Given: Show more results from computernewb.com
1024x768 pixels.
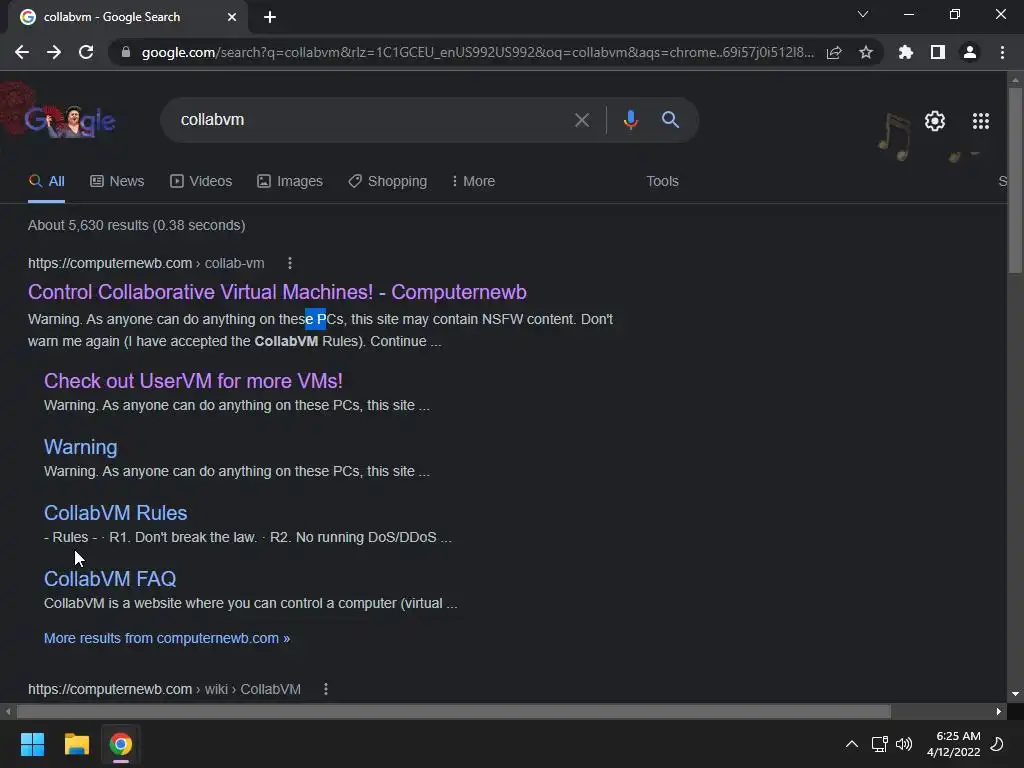Looking at the screenshot, I should tap(167, 638).
